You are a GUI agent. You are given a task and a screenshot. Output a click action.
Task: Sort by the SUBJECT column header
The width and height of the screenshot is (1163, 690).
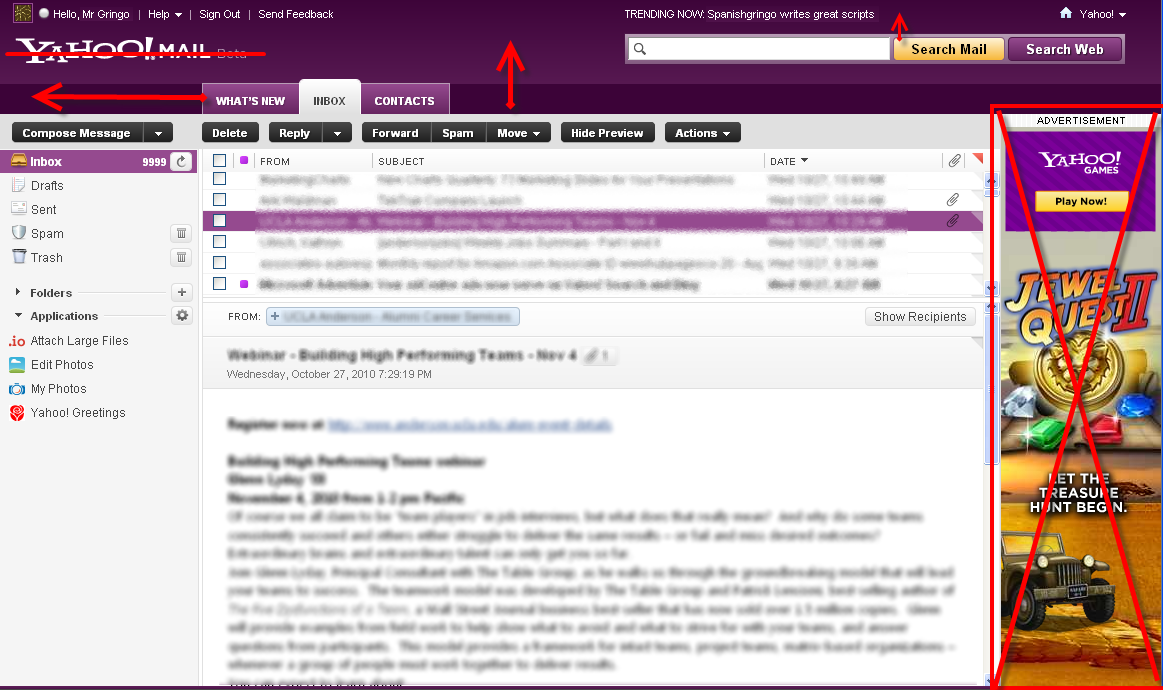401,161
